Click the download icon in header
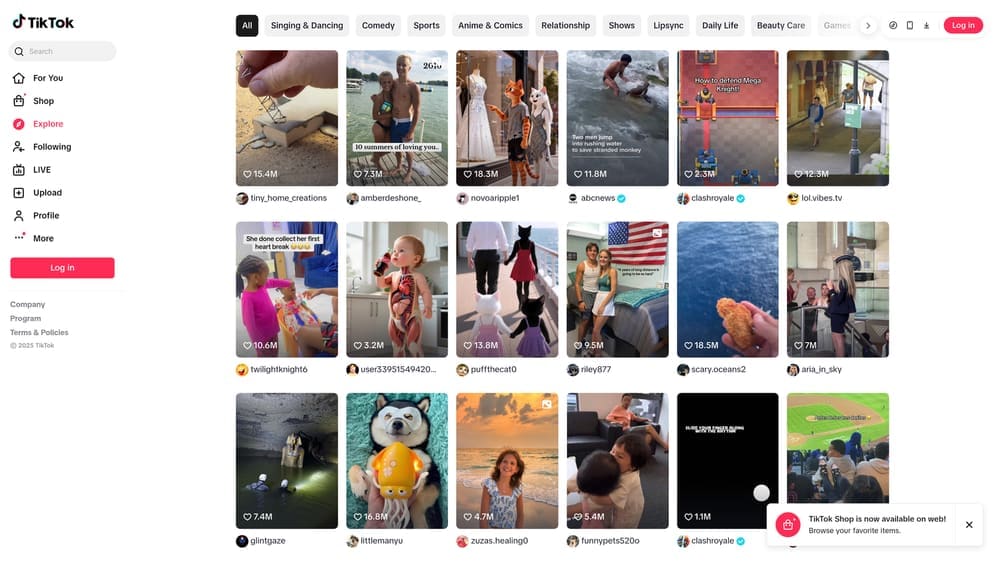 (x=926, y=26)
